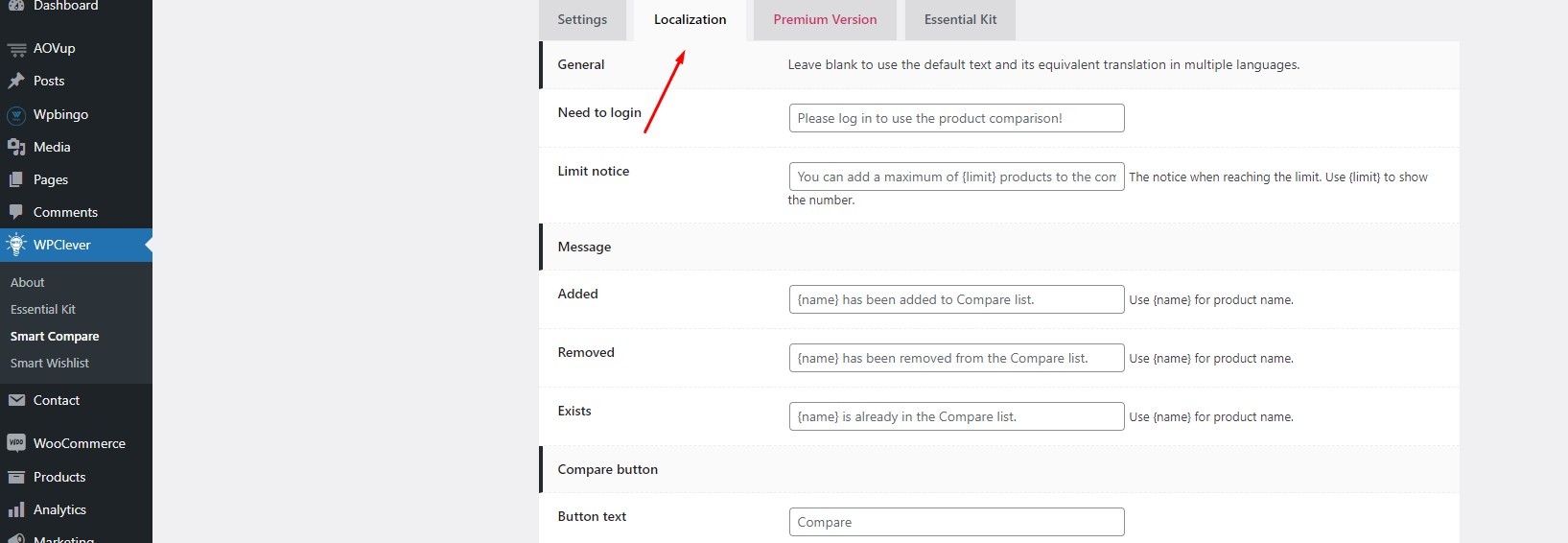1568x543 pixels.
Task: Open the Premium Version tab
Action: click(825, 20)
